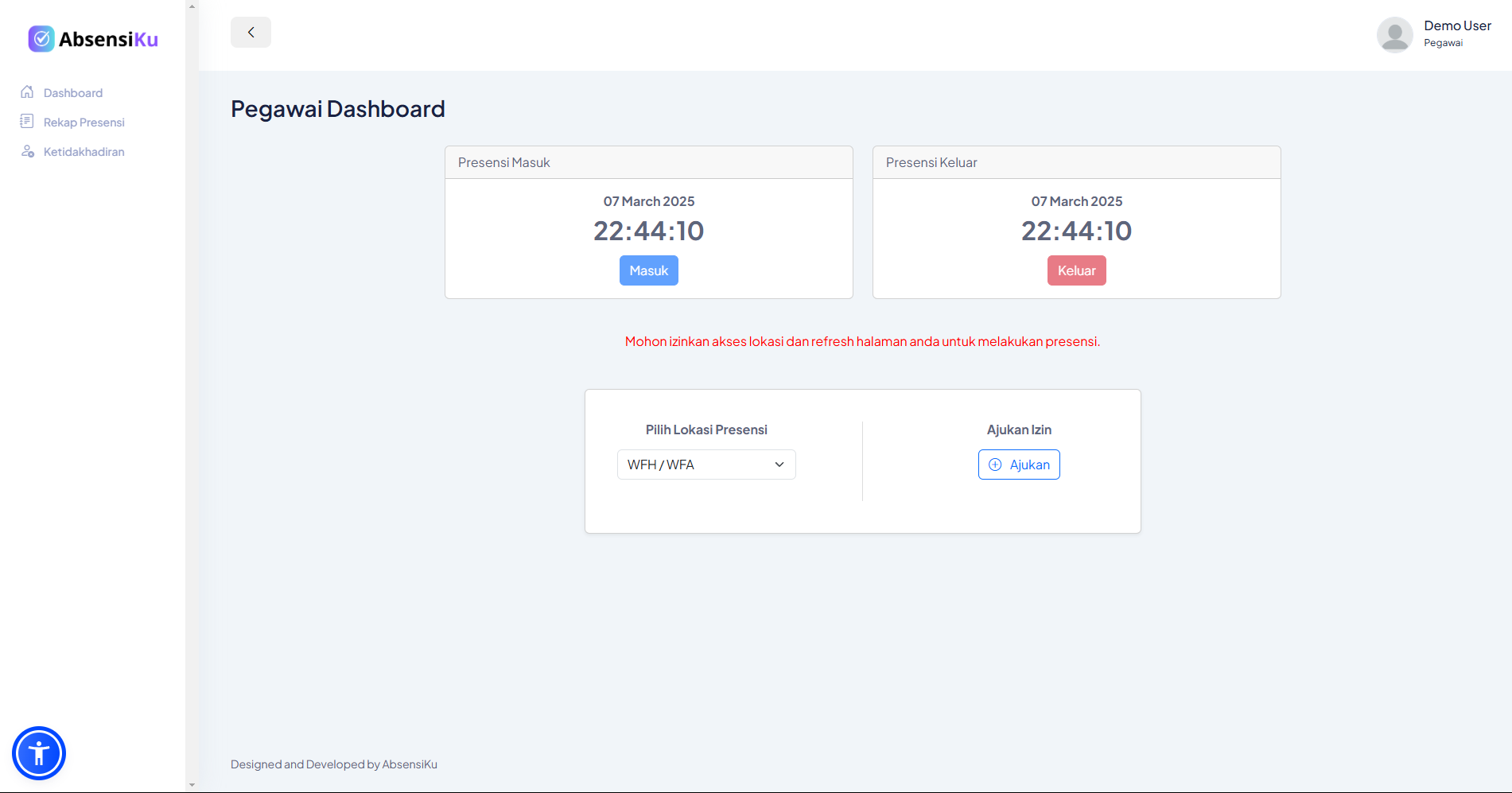The image size is (1512, 793).
Task: Click the plus icon next to Ajukan
Action: (996, 464)
